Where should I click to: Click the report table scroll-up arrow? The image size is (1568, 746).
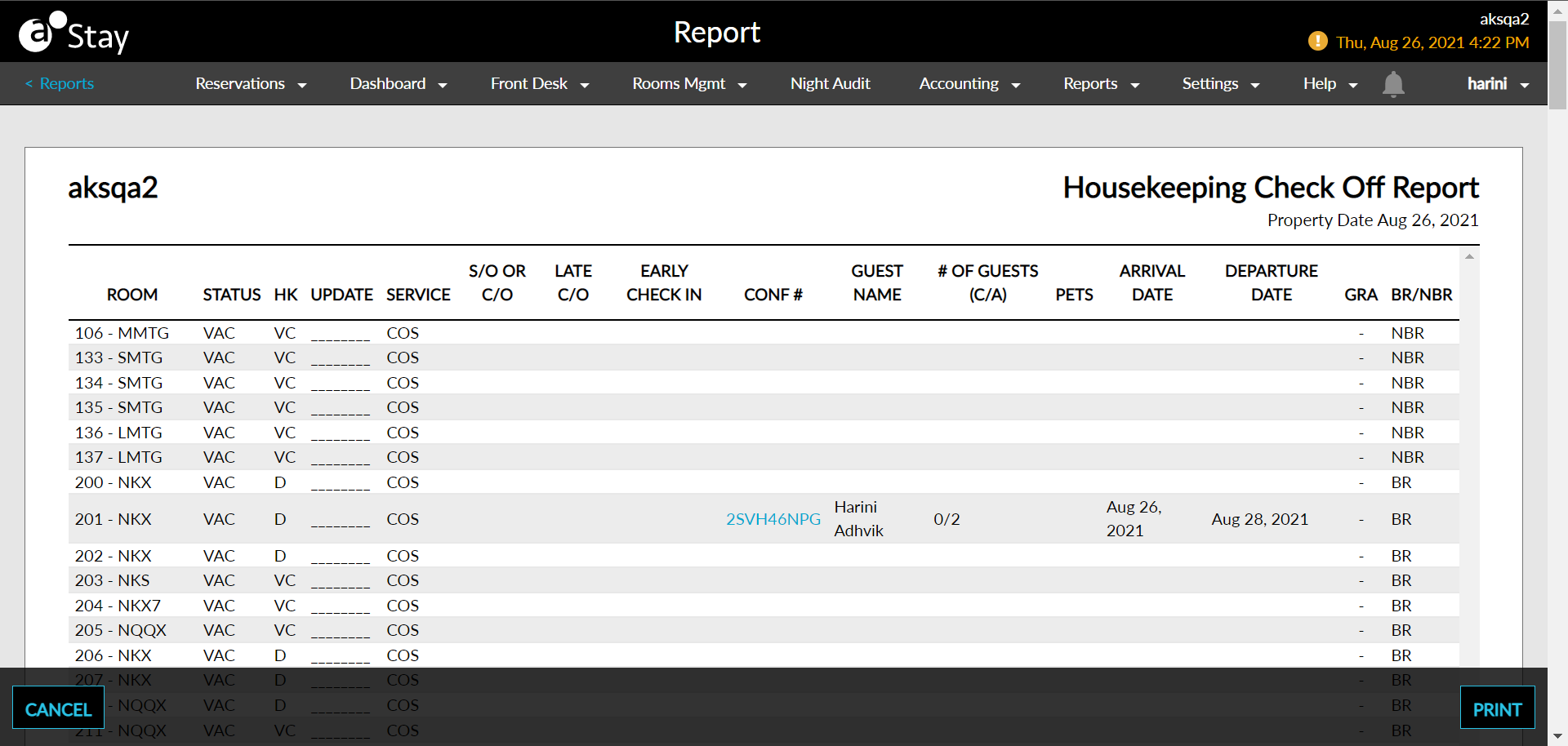pos(1469,256)
